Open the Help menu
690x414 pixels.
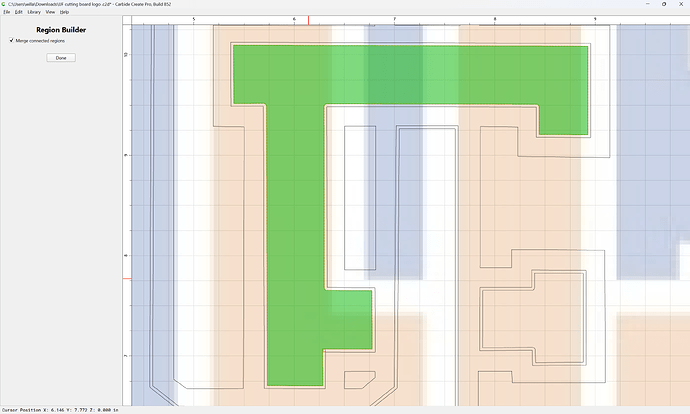(x=64, y=12)
